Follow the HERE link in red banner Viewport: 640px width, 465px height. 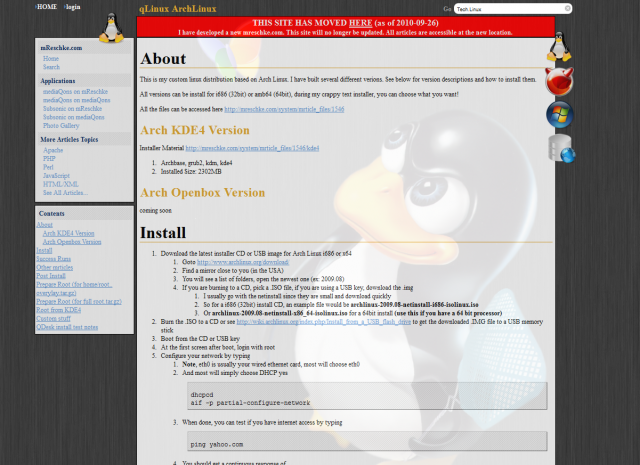click(360, 23)
